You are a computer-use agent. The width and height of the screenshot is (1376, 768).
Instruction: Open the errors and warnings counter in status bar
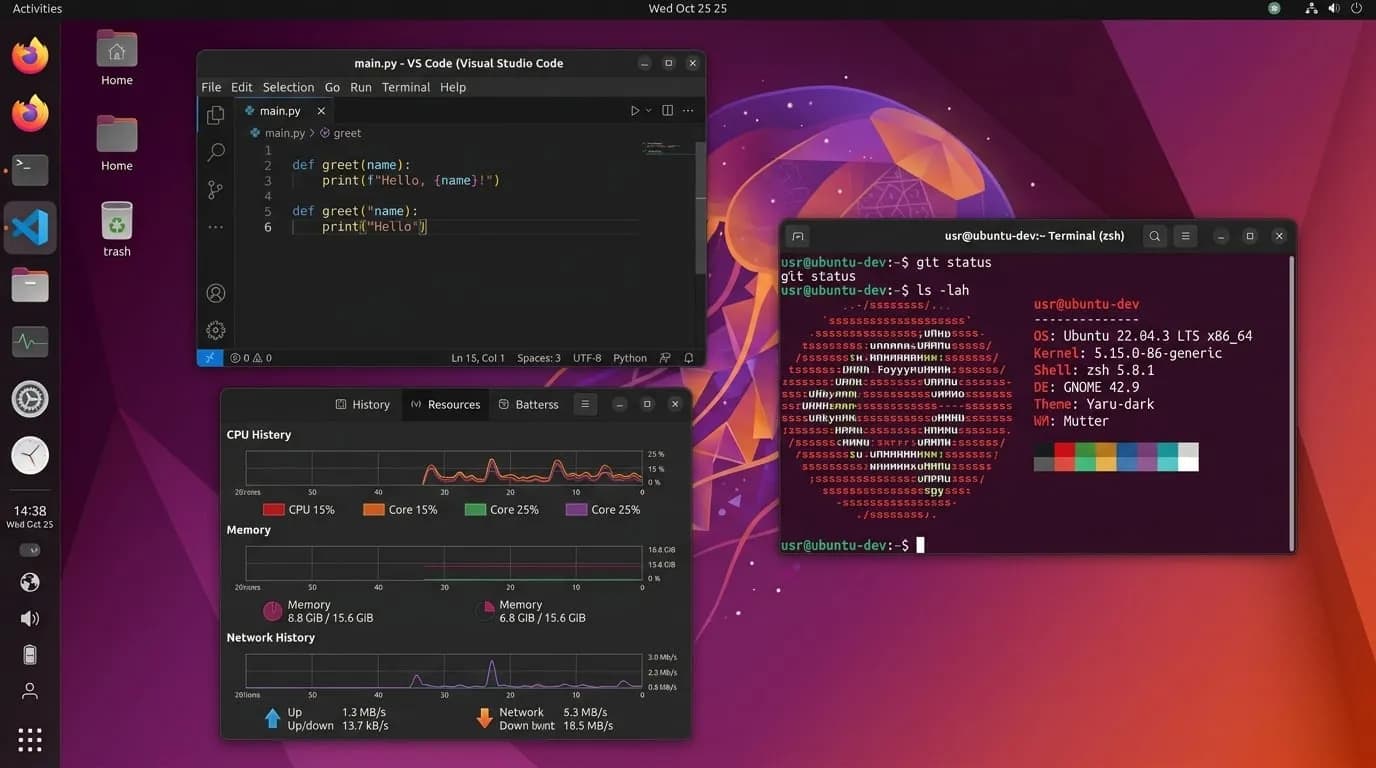[x=251, y=358]
